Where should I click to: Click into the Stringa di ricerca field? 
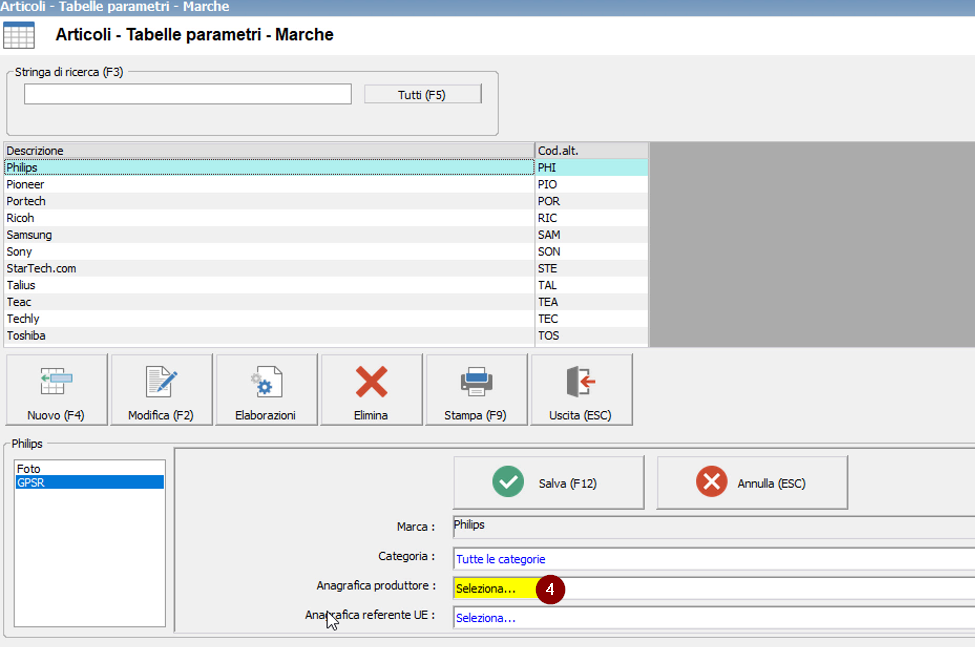tap(188, 94)
